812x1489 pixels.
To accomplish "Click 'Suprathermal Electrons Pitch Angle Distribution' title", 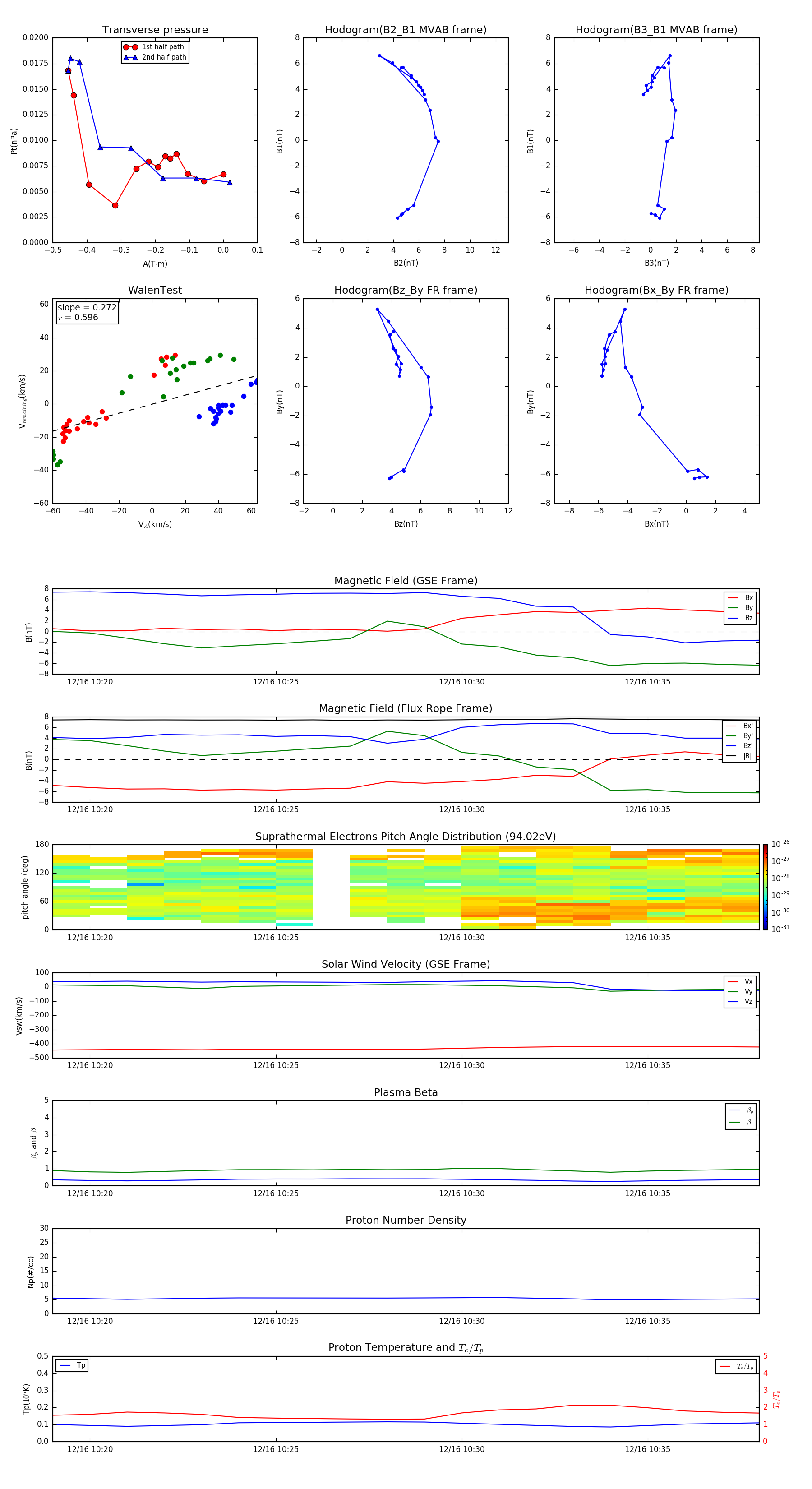I will tap(406, 837).
